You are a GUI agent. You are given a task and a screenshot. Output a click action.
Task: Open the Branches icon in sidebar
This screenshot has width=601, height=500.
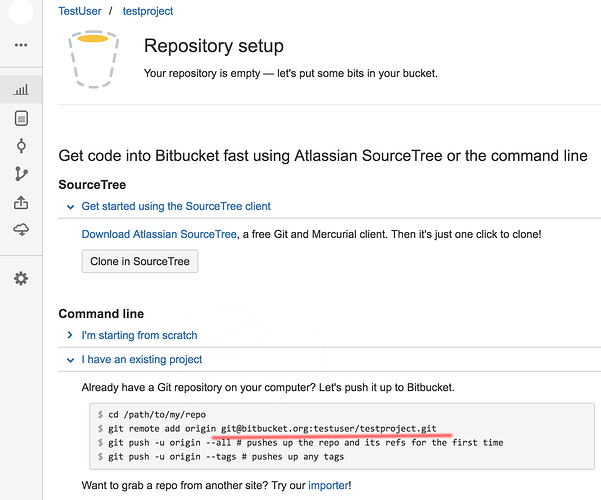tap(21, 174)
